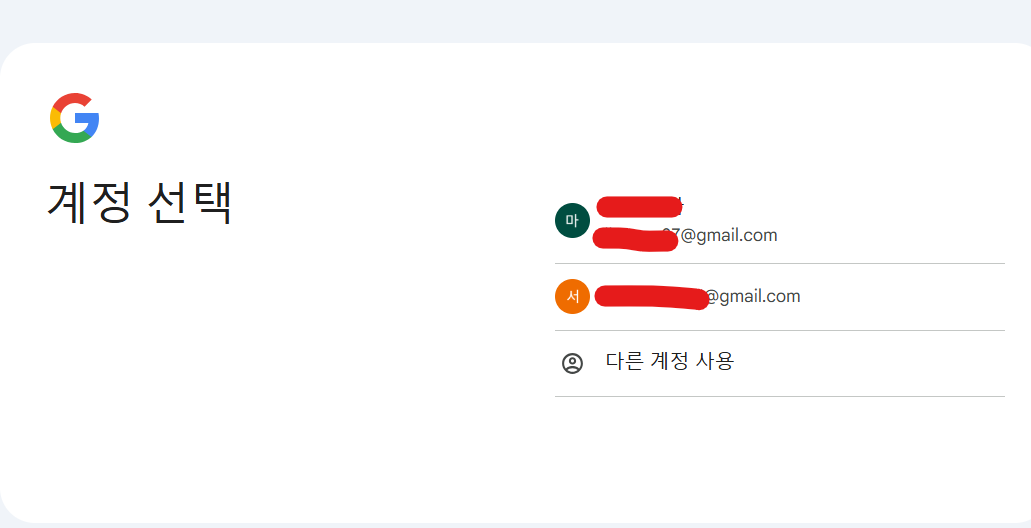This screenshot has width=1031, height=528.
Task: Click the red scribble covering the 서 email
Action: click(x=651, y=297)
